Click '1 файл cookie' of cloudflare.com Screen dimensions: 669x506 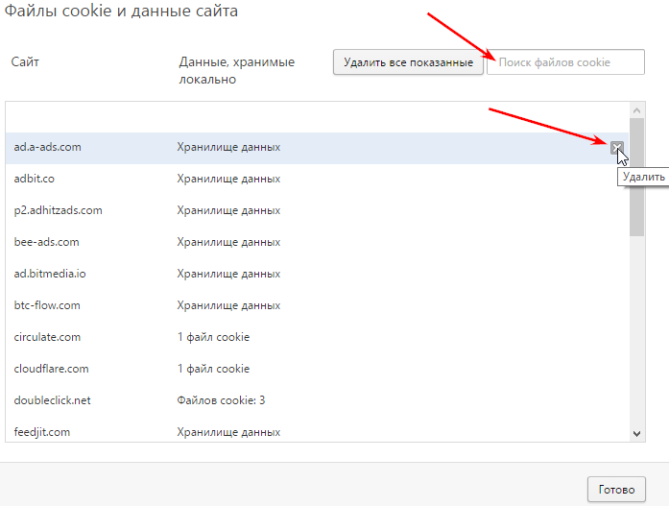tap(213, 369)
